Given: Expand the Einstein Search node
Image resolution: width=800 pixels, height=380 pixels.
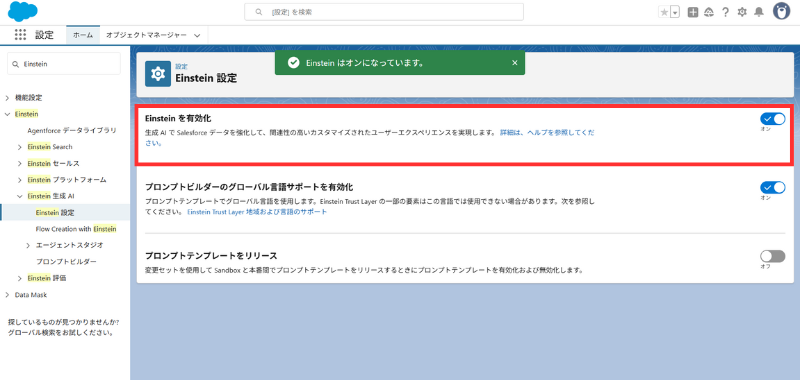Looking at the screenshot, I should (19, 147).
